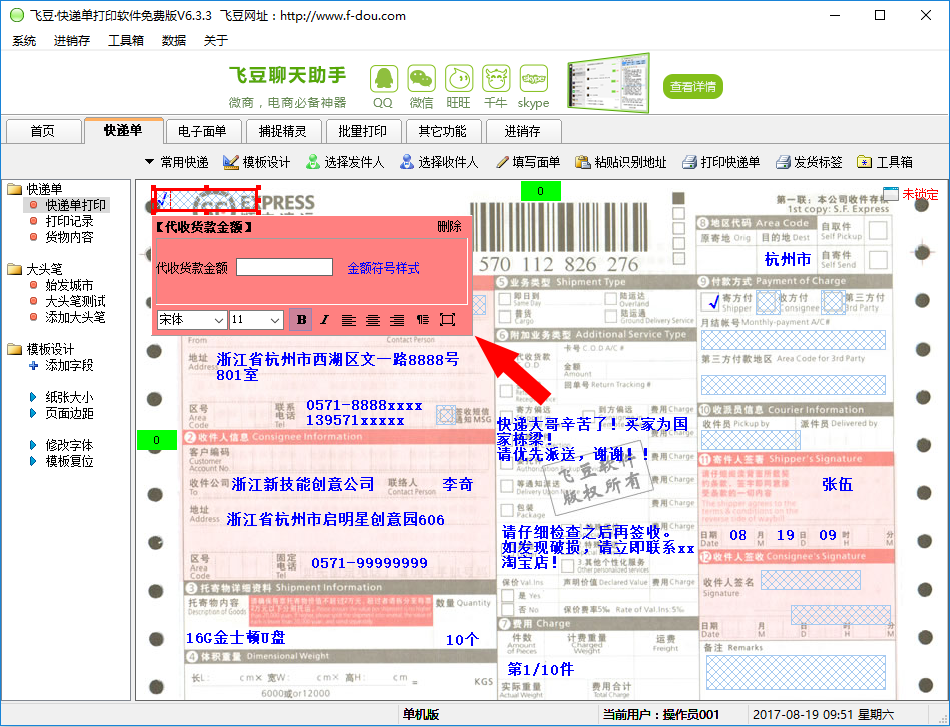Click the green 飞豆 app icon in title bar

tap(17, 15)
